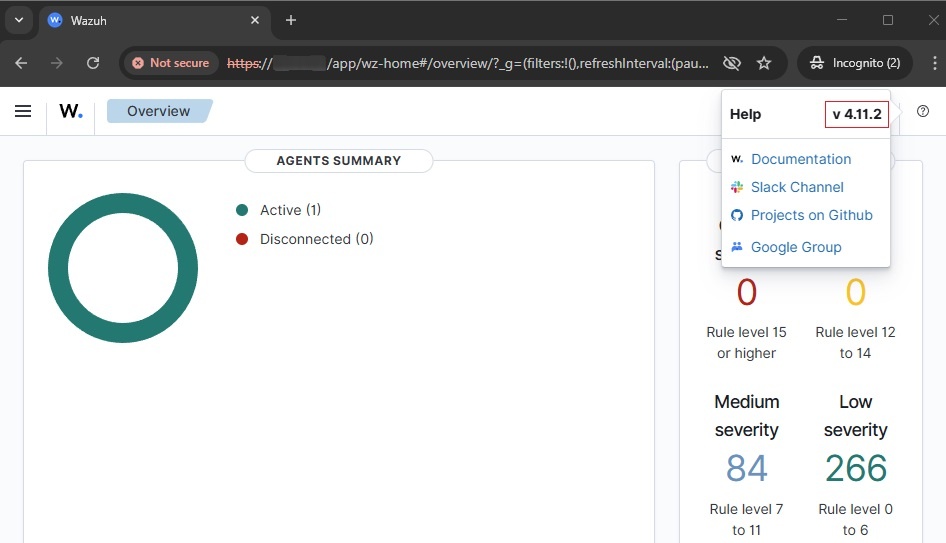Click yellow 0 for level 12 to 14
Screen dimensions: 946x543
(856, 293)
